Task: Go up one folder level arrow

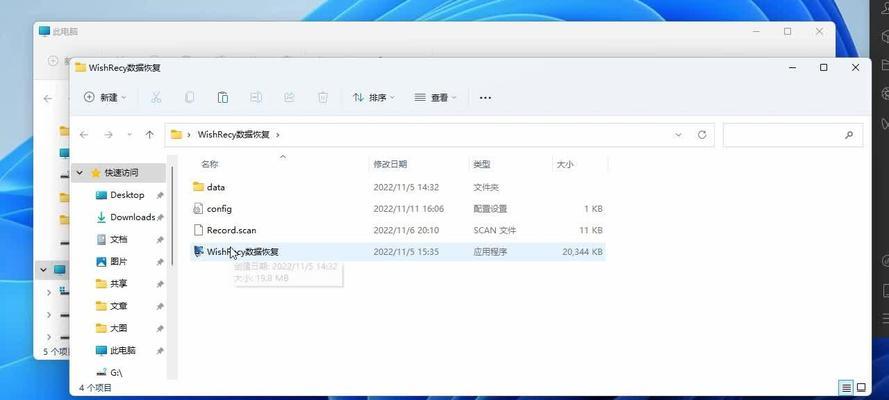Action: pos(150,135)
